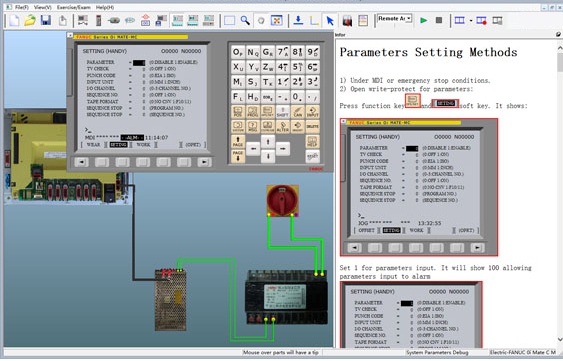The width and height of the screenshot is (563, 361).
Task: Open the File(F) menu
Action: coord(21,7)
